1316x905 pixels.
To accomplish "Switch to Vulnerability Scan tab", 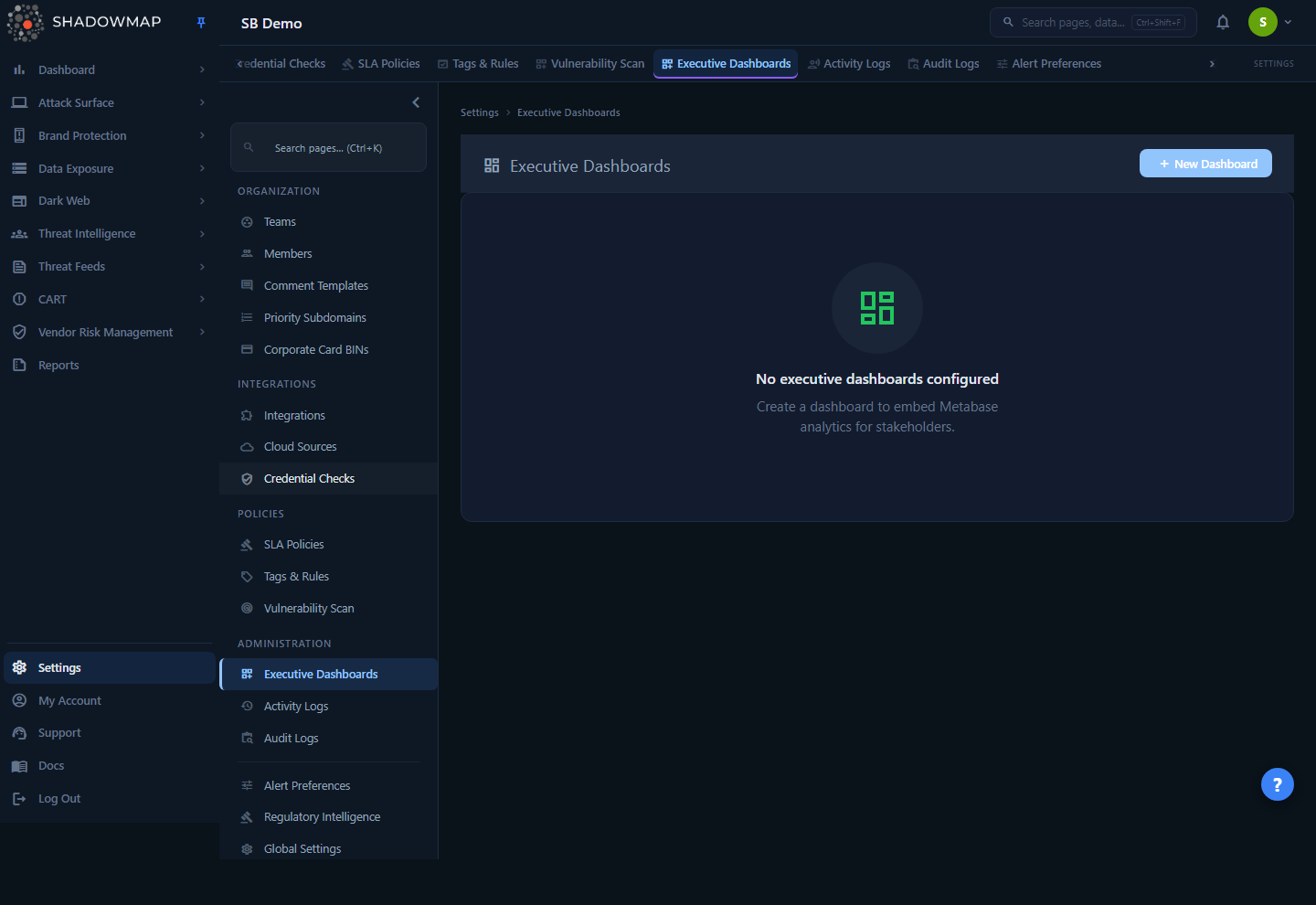I will 590,64.
